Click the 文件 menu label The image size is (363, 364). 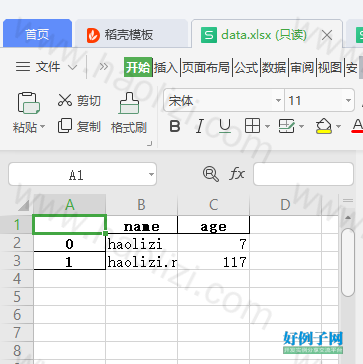pos(48,67)
